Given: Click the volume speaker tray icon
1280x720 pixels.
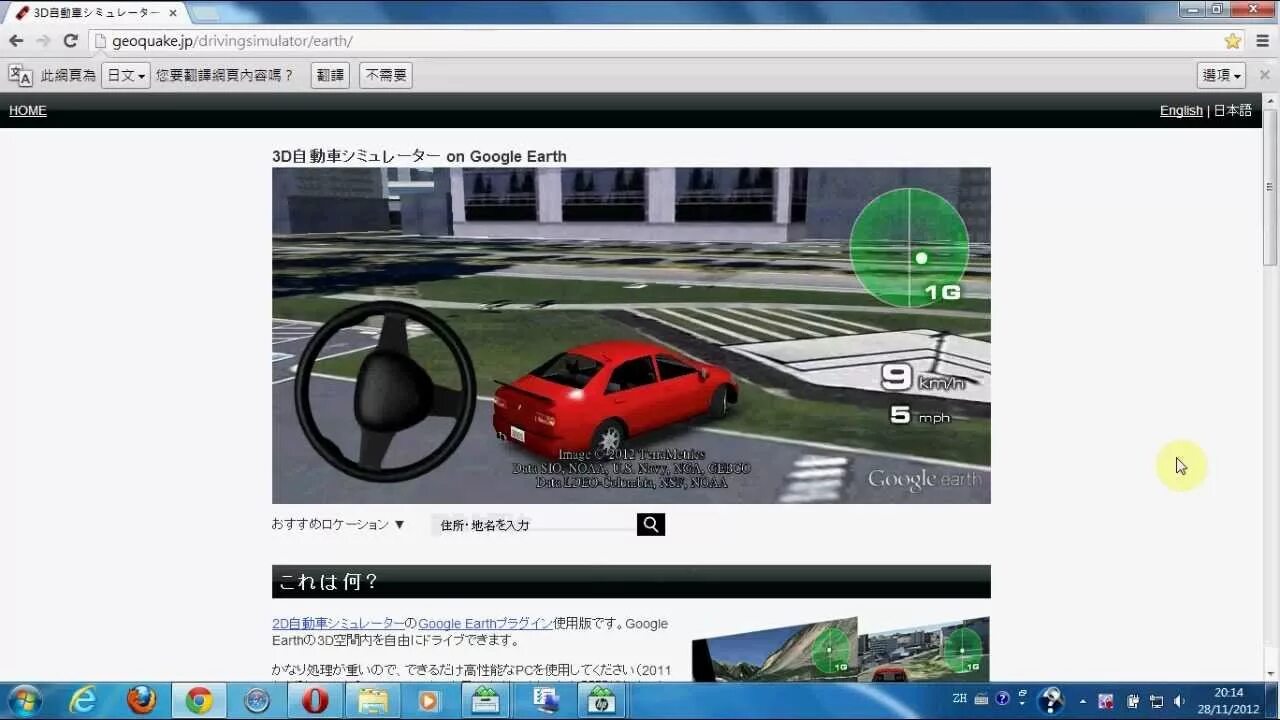Looking at the screenshot, I should click(1180, 701).
